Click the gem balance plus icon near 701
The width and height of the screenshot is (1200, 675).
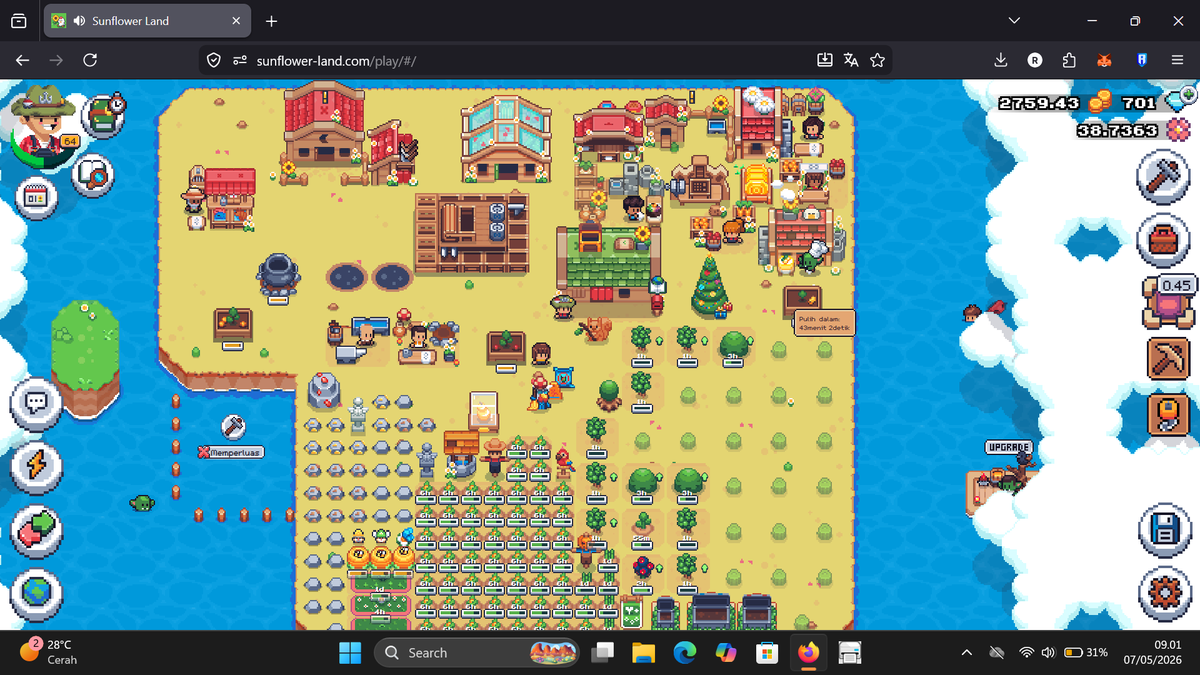[x=1188, y=96]
